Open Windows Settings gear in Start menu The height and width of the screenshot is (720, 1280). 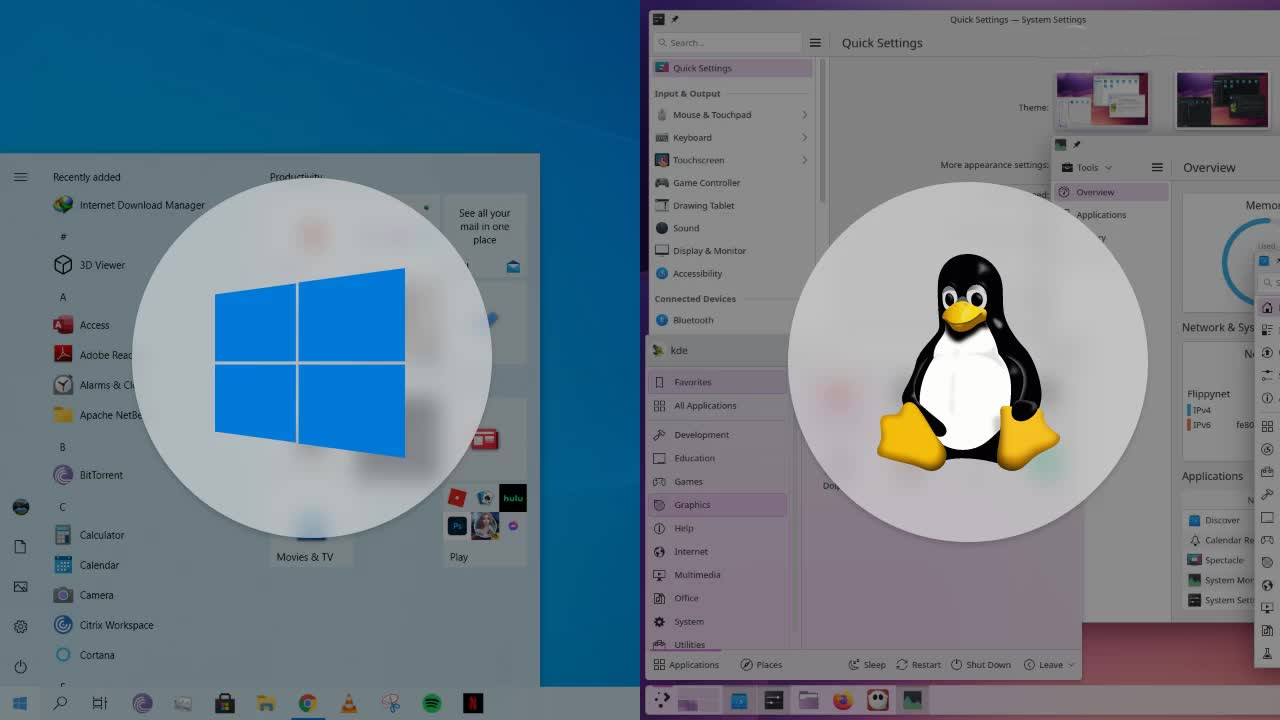coord(20,627)
